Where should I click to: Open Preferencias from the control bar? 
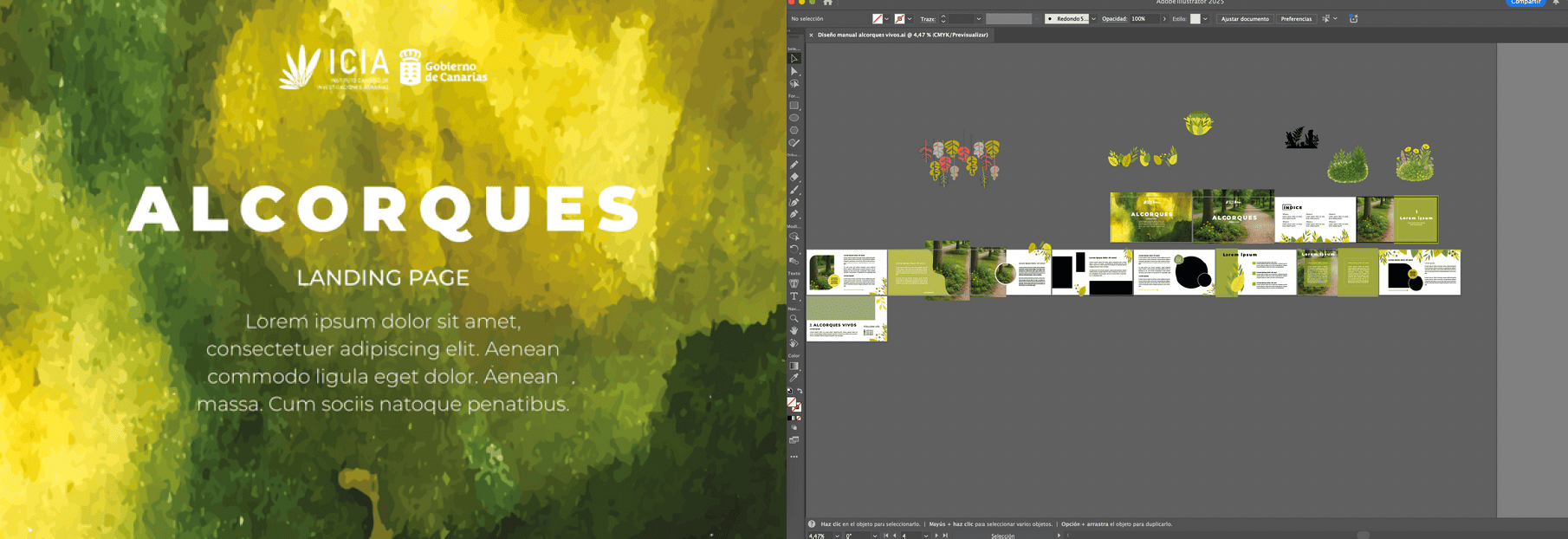[x=1296, y=19]
